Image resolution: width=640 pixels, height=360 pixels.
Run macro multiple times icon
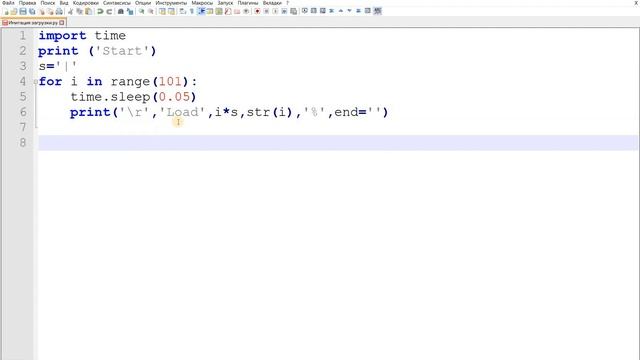[x=284, y=11]
